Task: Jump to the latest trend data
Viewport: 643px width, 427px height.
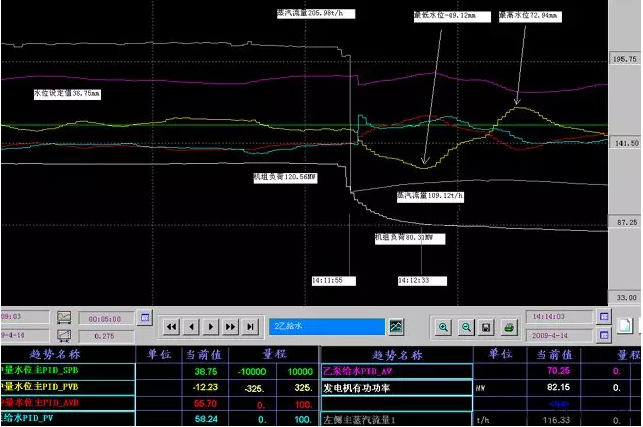Action: (252, 326)
